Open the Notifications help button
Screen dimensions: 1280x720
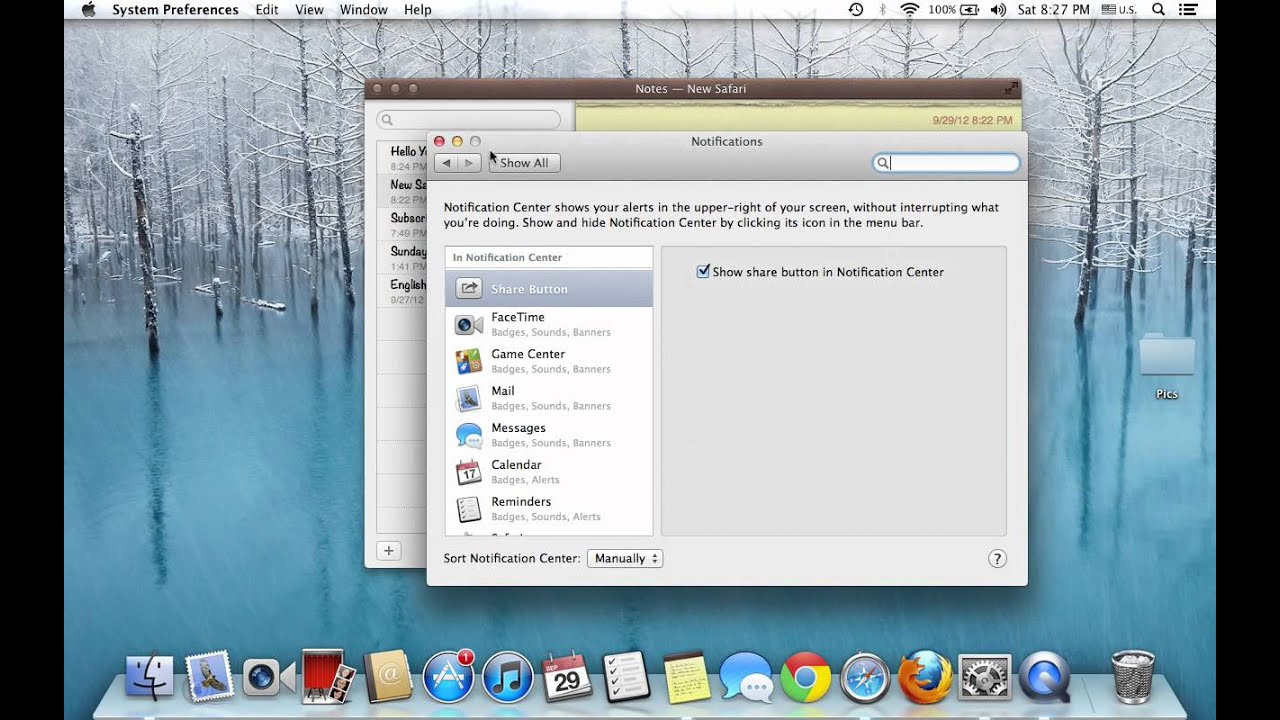997,559
